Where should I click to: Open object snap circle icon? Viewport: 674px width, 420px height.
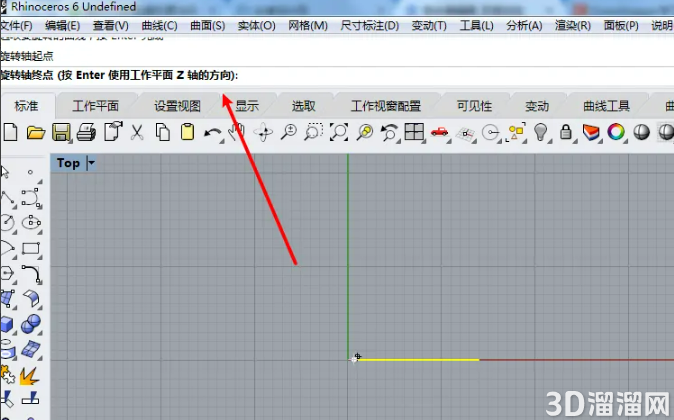[490, 132]
